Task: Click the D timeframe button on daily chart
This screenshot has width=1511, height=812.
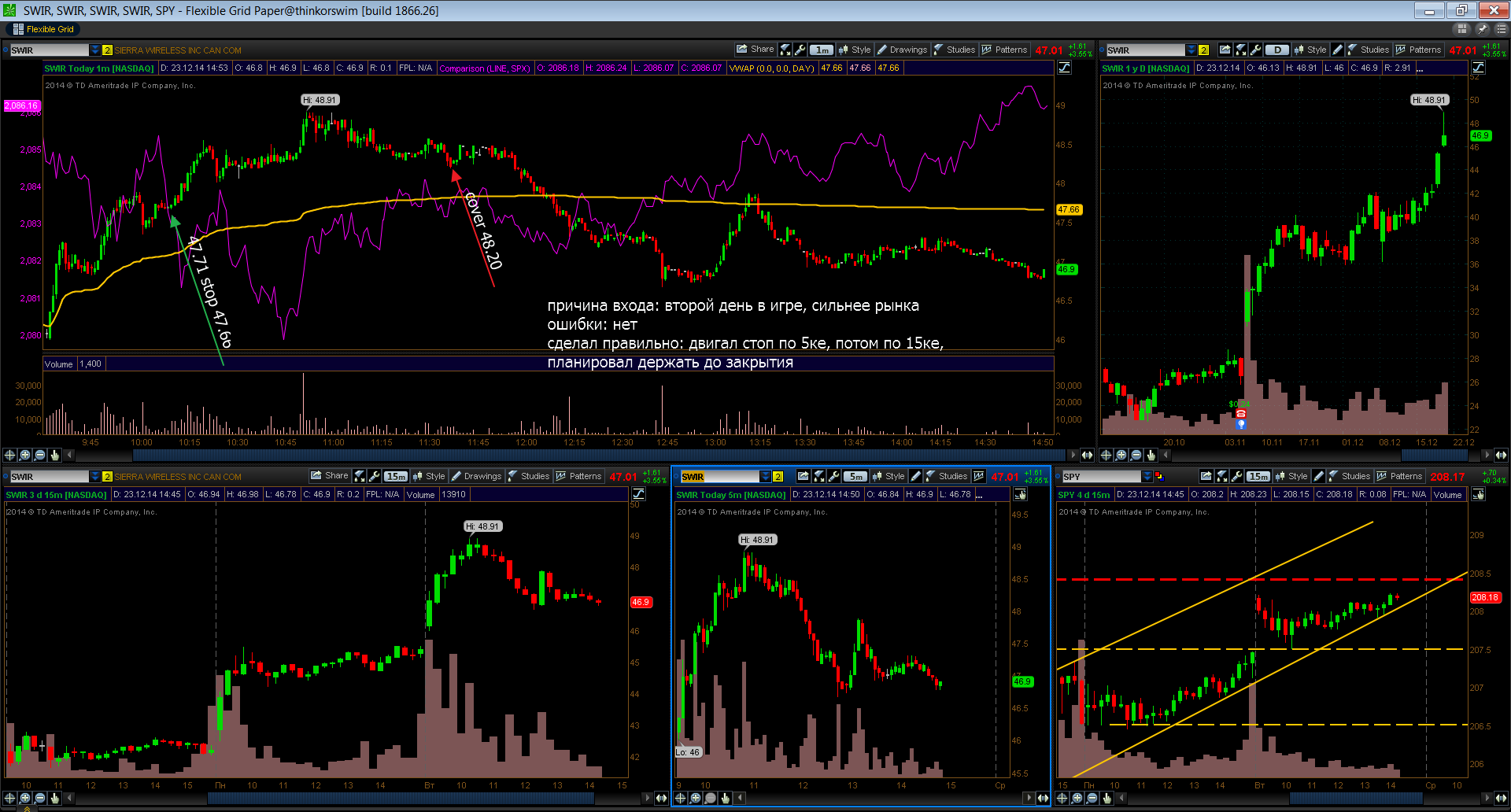Action: point(1276,50)
